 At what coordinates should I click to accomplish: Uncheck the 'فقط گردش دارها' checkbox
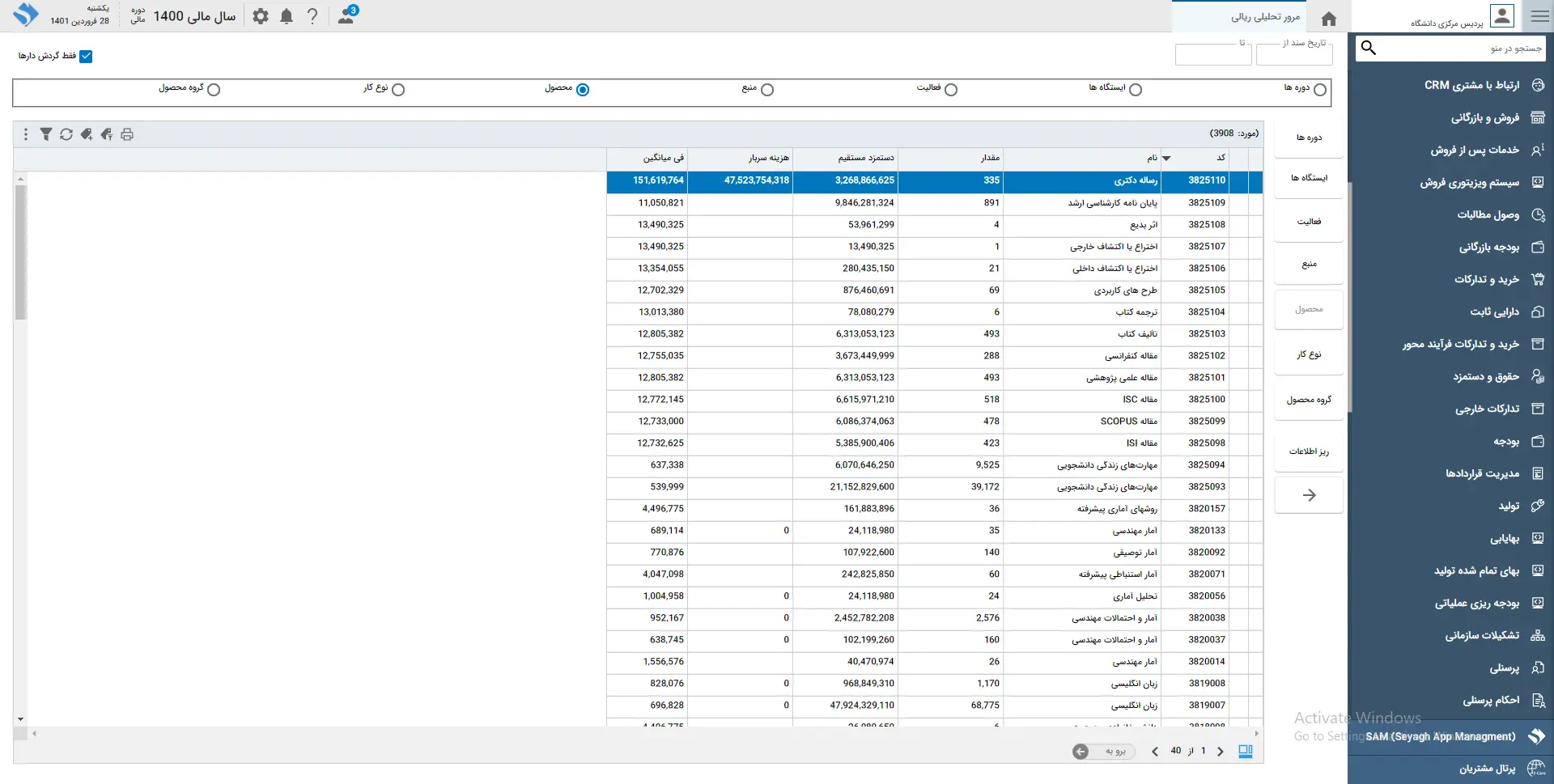86,56
